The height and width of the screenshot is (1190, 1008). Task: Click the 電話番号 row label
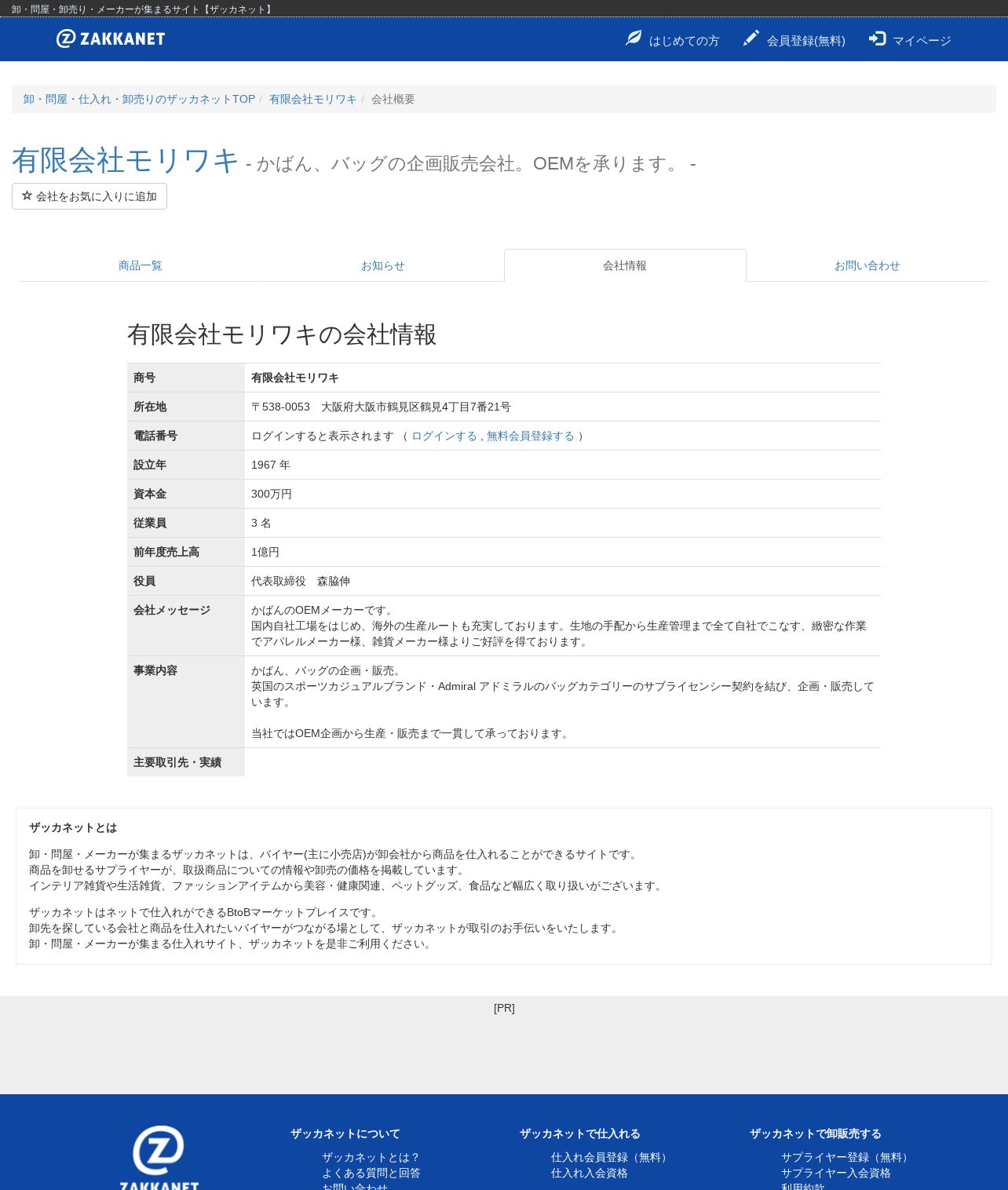[x=155, y=436]
